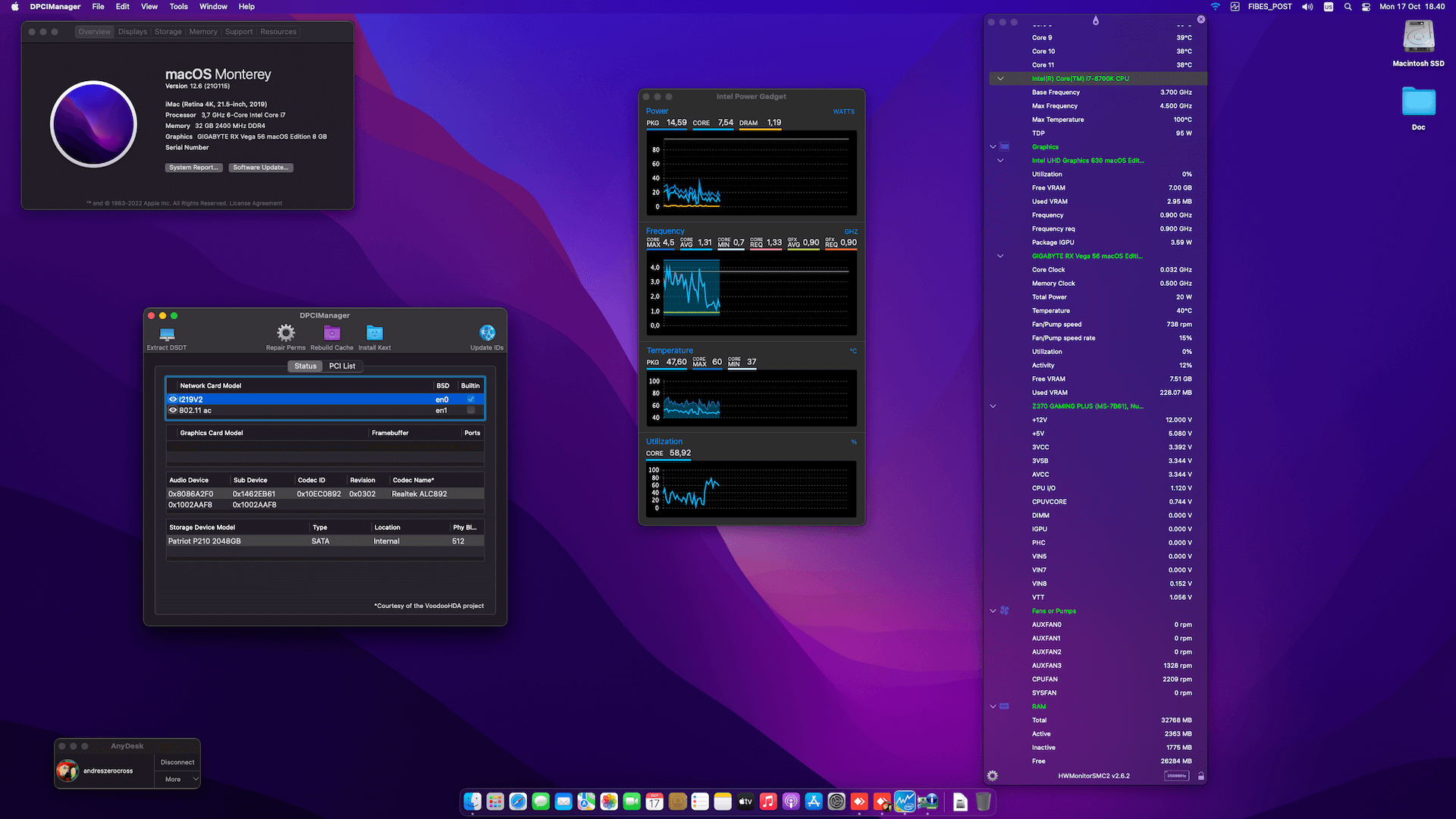Image resolution: width=1456 pixels, height=819 pixels.
Task: Open the File menu
Action: (99, 7)
